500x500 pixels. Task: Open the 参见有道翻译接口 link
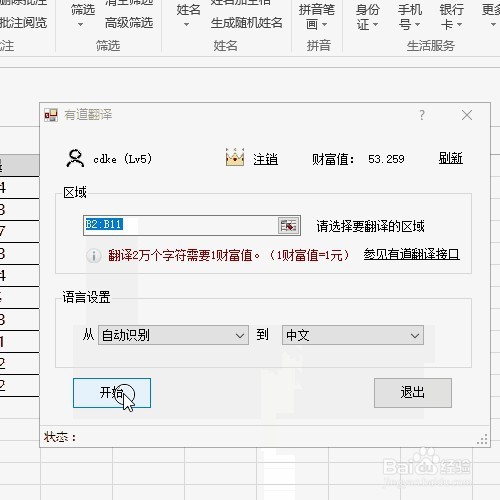tap(412, 254)
